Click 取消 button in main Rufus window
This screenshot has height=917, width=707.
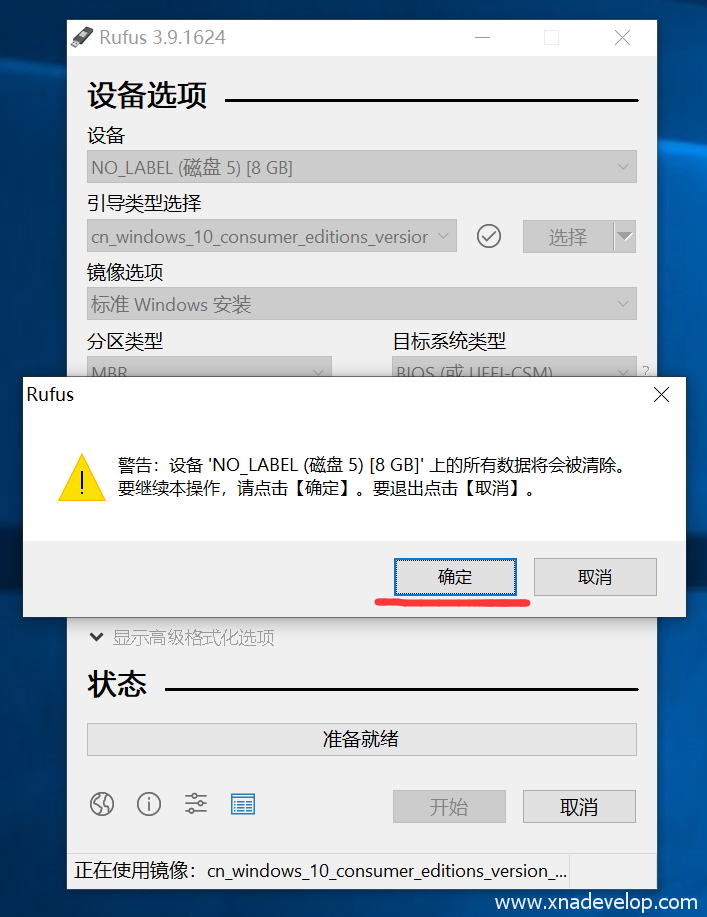click(579, 806)
